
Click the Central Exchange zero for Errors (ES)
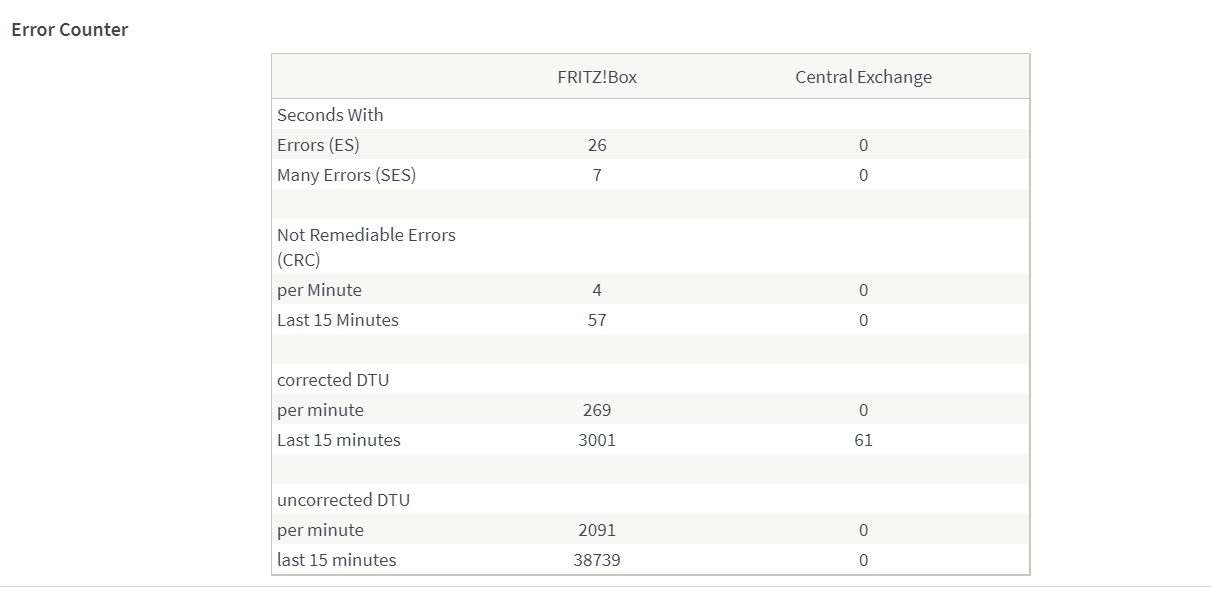pos(863,145)
